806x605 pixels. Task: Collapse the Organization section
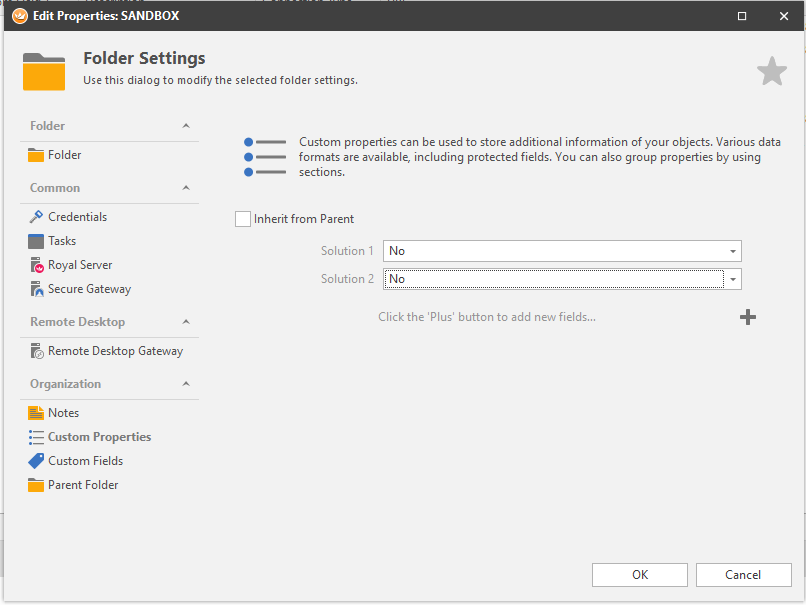tap(186, 384)
